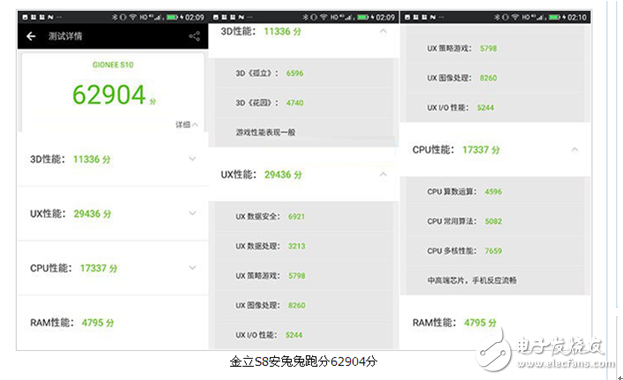
Task: Collapse the 3D性能 section with its up chevron
Action: coord(383,31)
